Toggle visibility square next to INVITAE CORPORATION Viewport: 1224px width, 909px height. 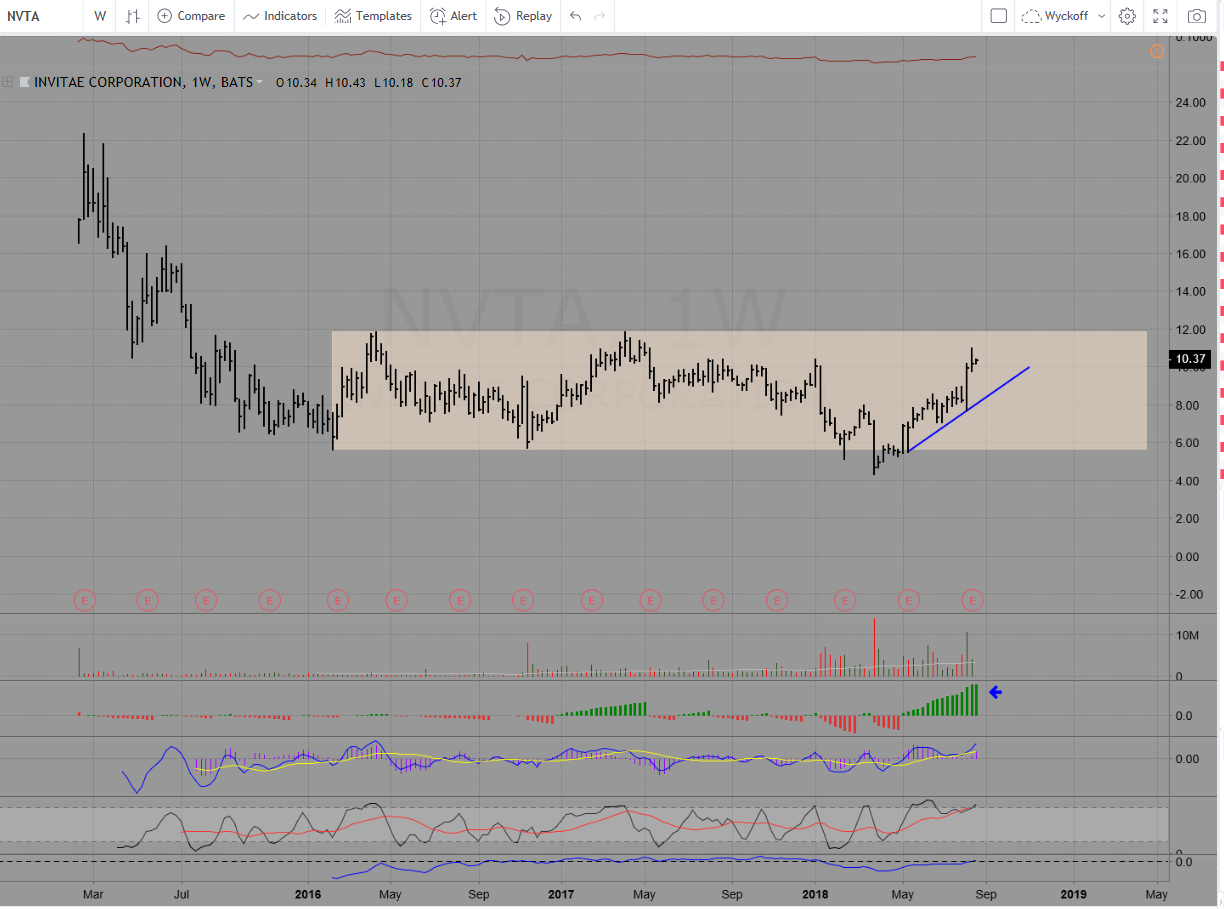[x=25, y=82]
